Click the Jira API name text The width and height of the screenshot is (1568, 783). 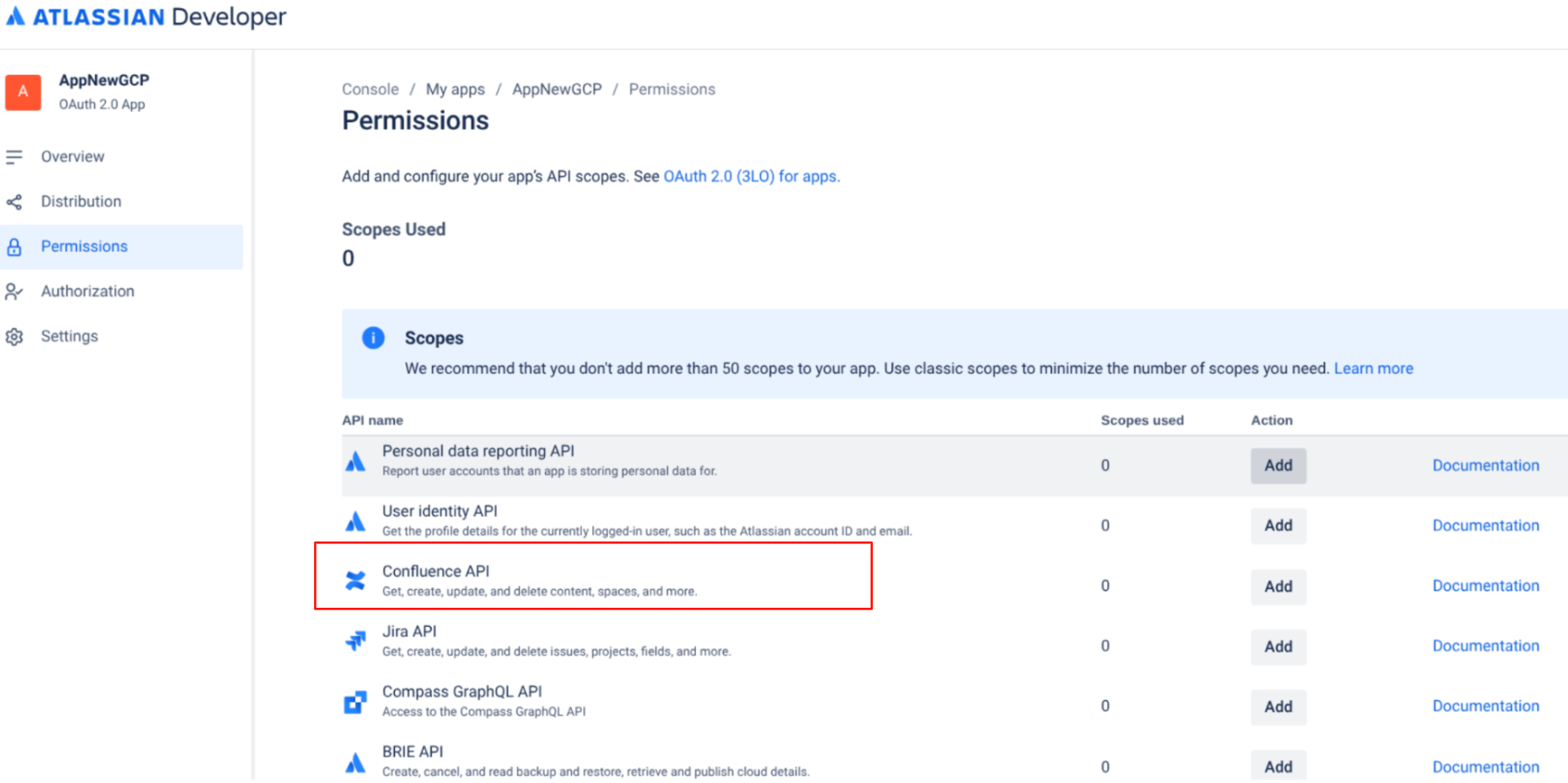click(x=409, y=631)
